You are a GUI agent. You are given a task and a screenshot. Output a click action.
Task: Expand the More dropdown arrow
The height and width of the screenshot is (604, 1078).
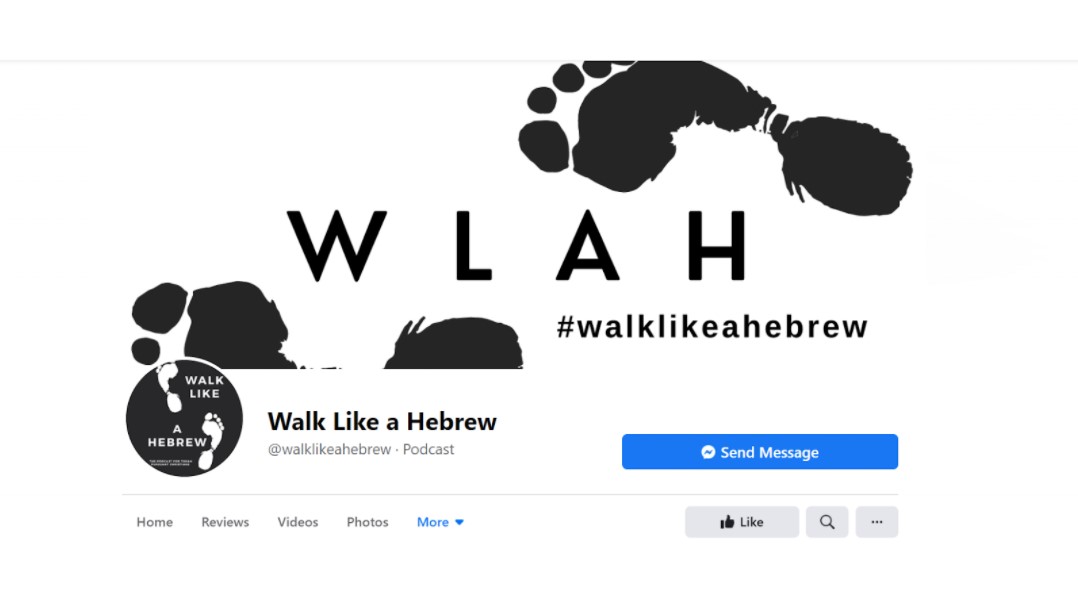click(x=459, y=522)
